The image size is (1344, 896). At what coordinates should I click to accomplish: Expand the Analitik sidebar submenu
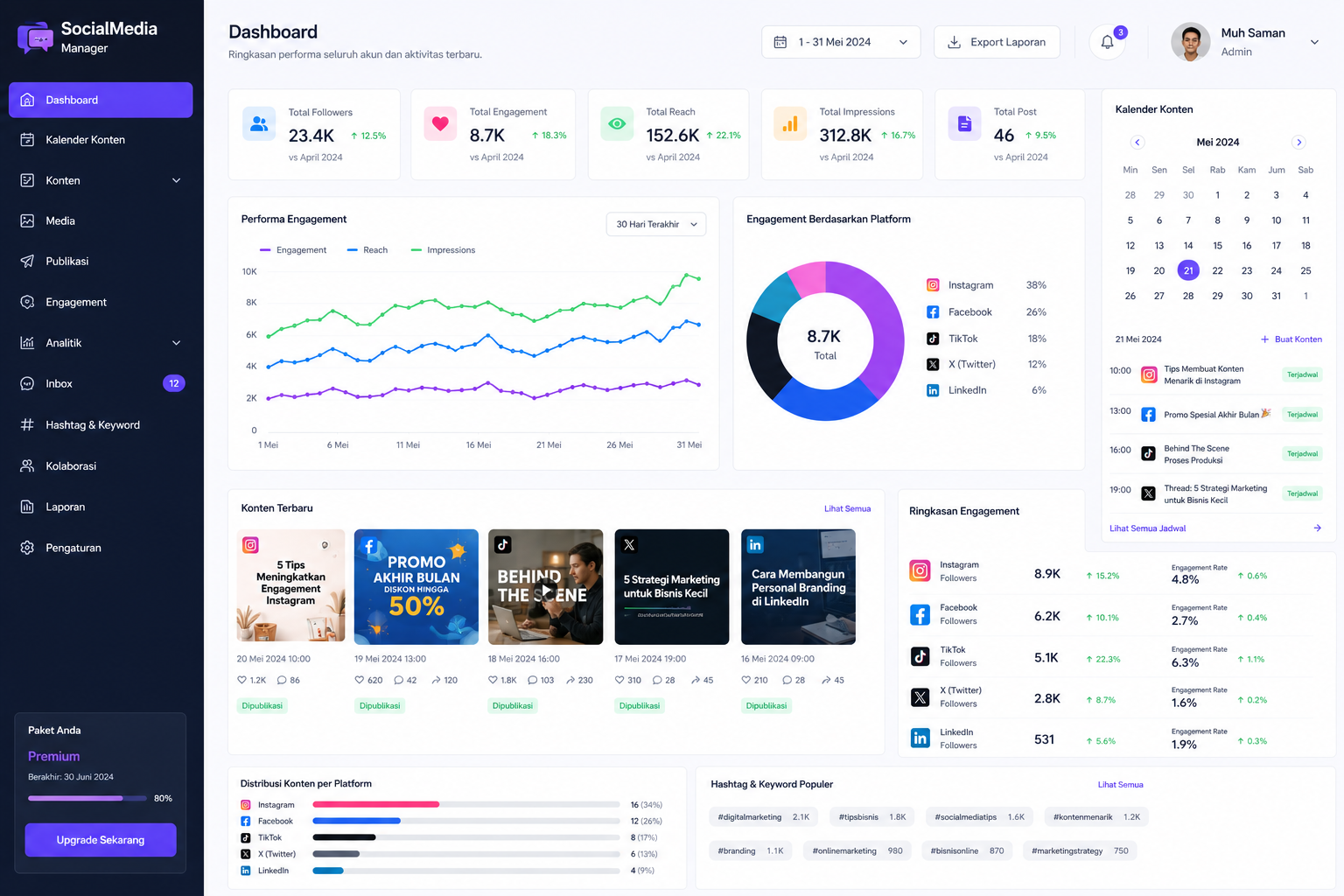click(176, 343)
